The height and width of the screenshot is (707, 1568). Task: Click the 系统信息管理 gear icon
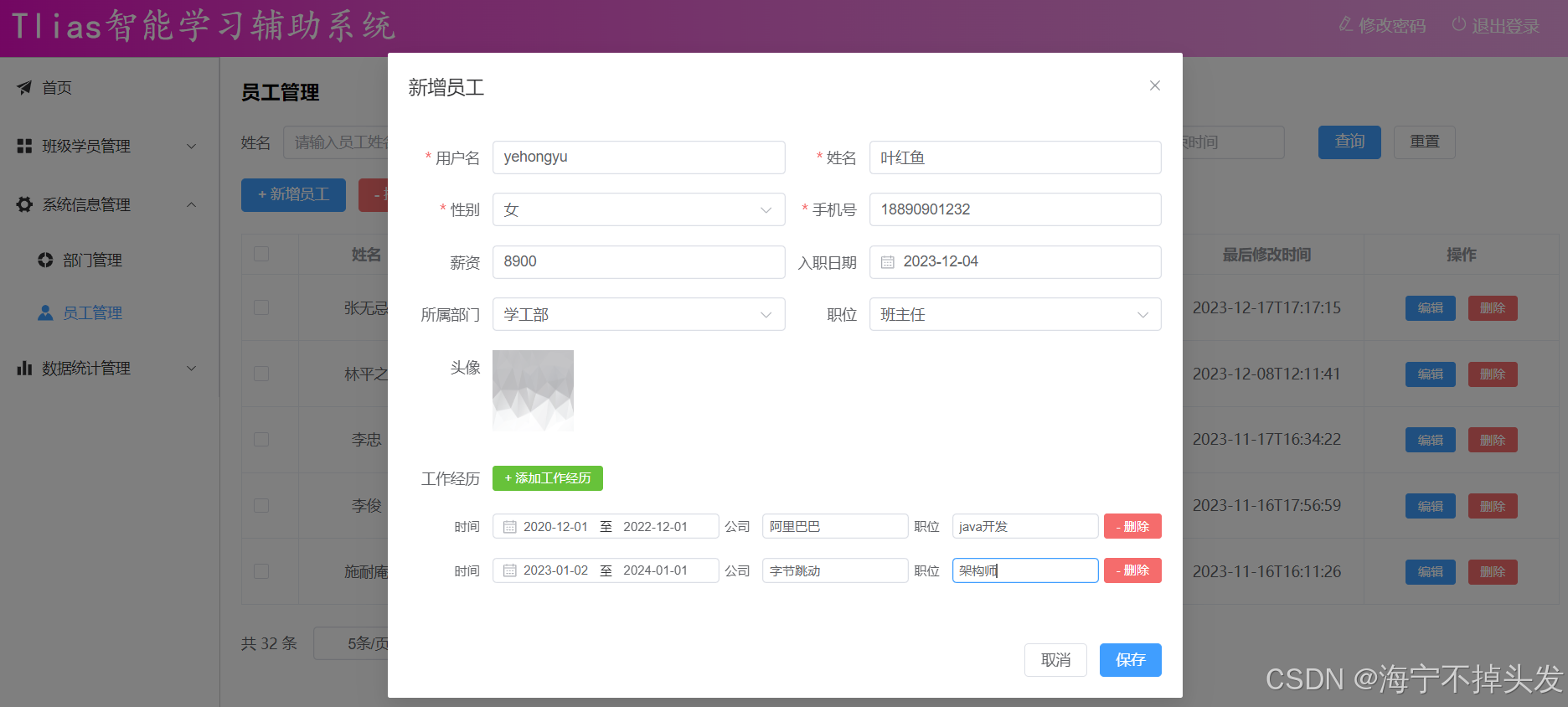24,204
